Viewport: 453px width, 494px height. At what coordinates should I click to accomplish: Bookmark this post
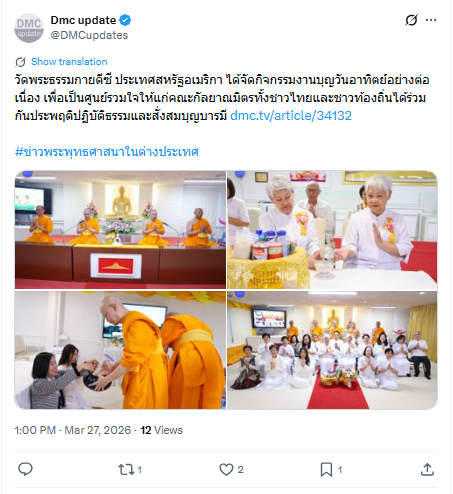coord(326,470)
